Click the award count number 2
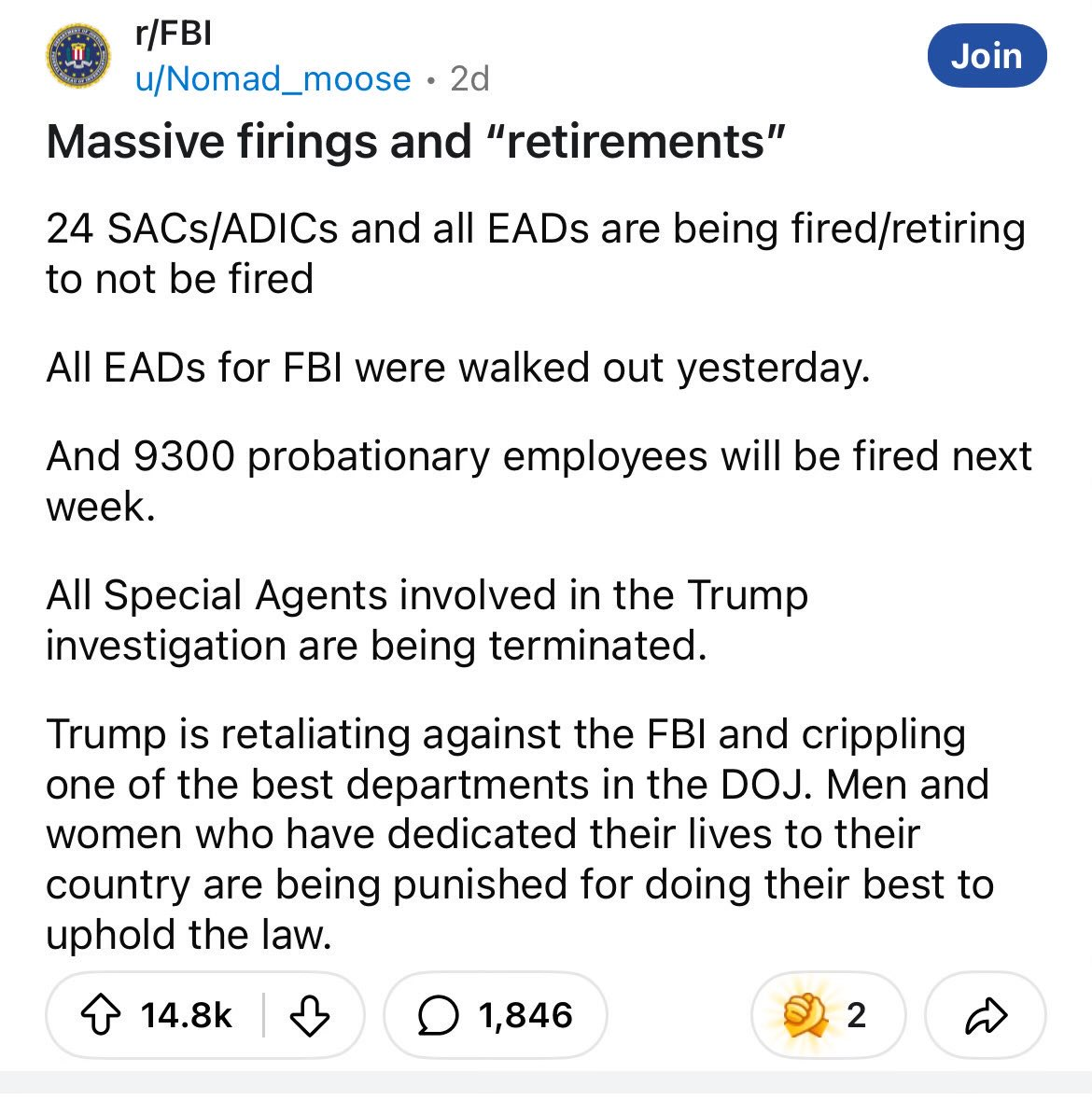The width and height of the screenshot is (1092, 1100). coord(856,1015)
